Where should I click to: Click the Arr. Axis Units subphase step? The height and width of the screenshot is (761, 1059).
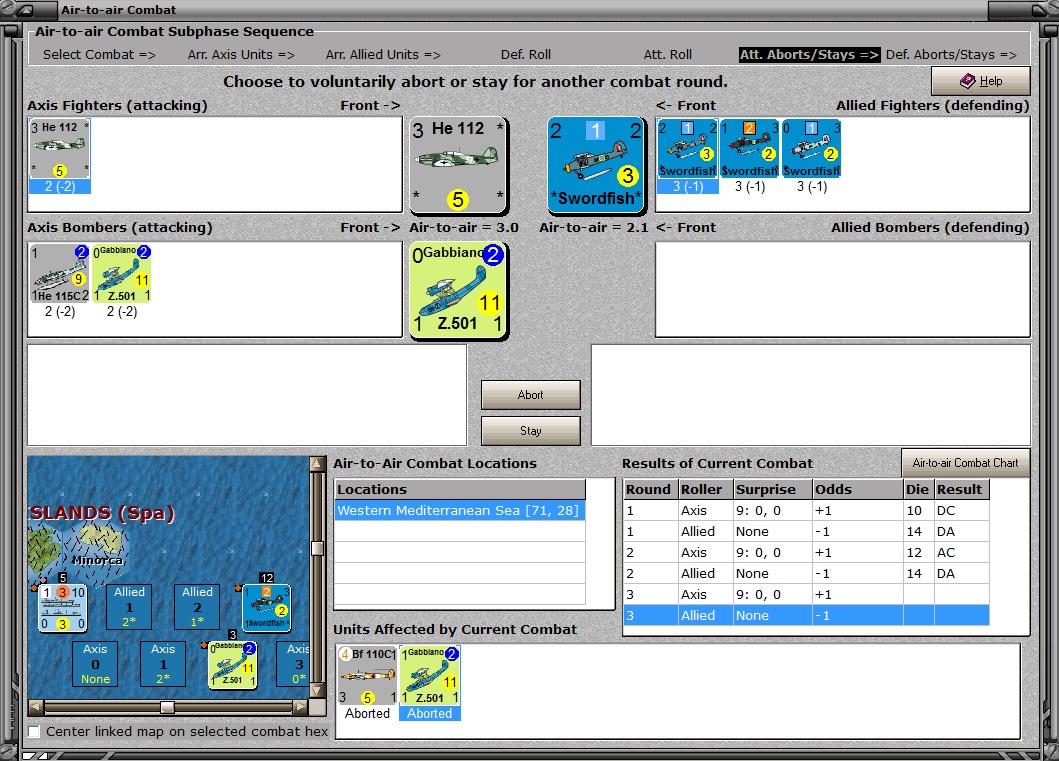(x=241, y=55)
